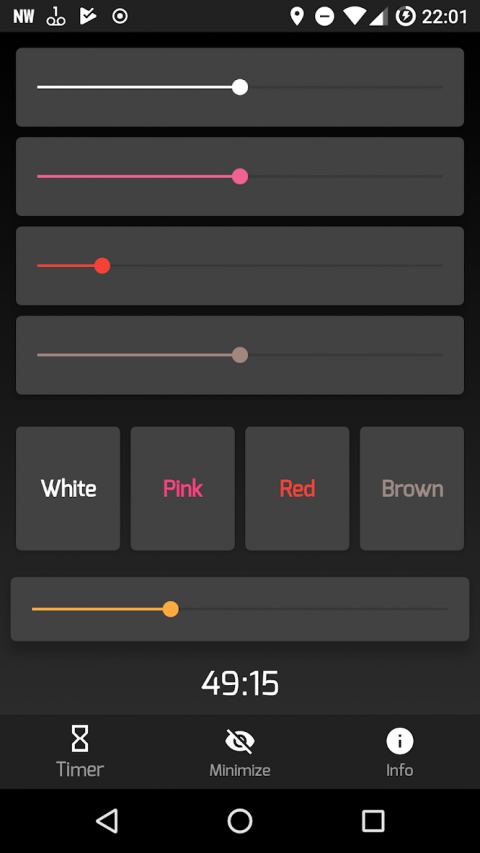
Task: Tap the do-not-disturb status icon
Action: click(x=324, y=16)
